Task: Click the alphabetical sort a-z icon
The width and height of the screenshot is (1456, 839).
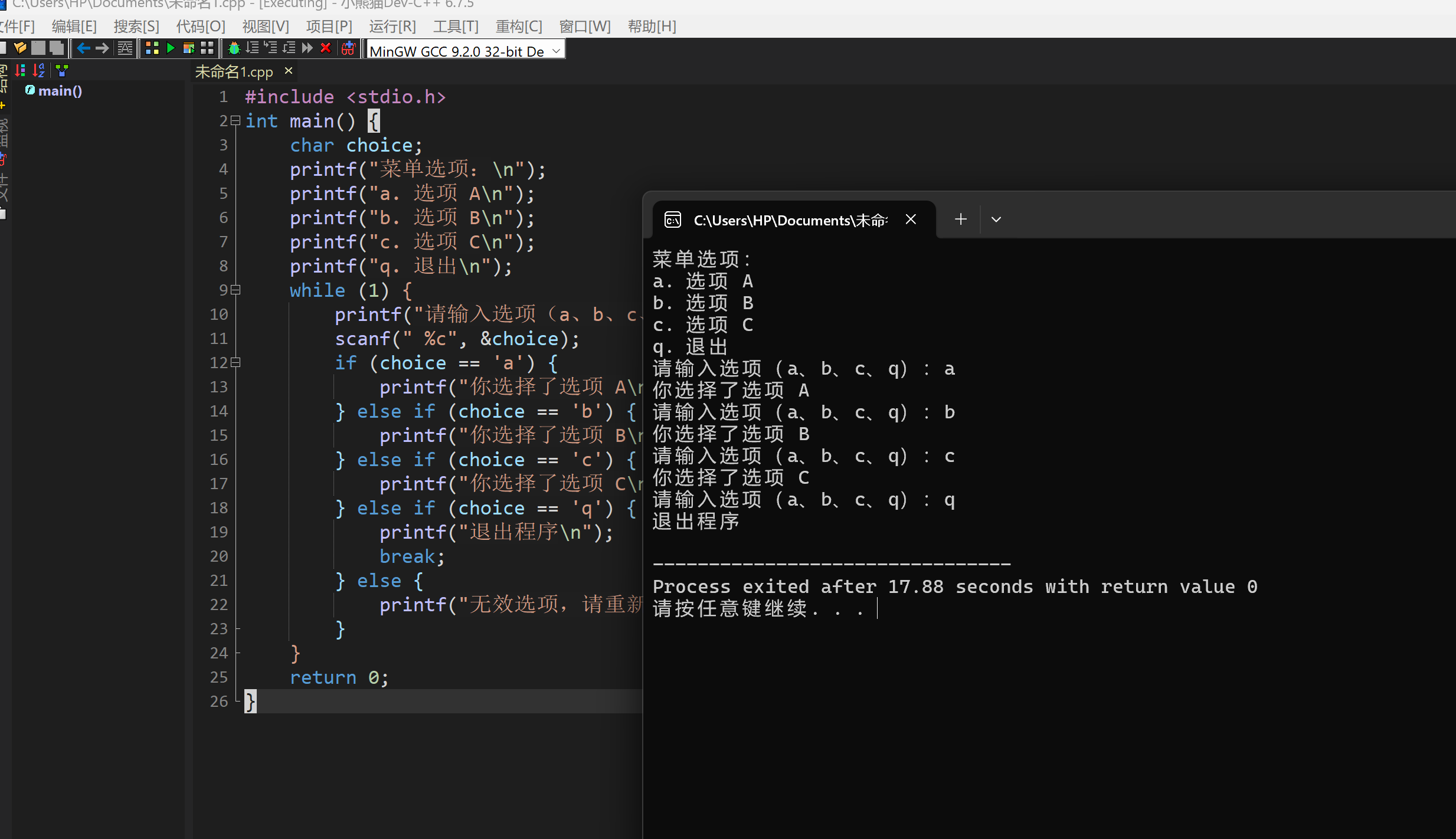Action: pyautogui.click(x=39, y=71)
